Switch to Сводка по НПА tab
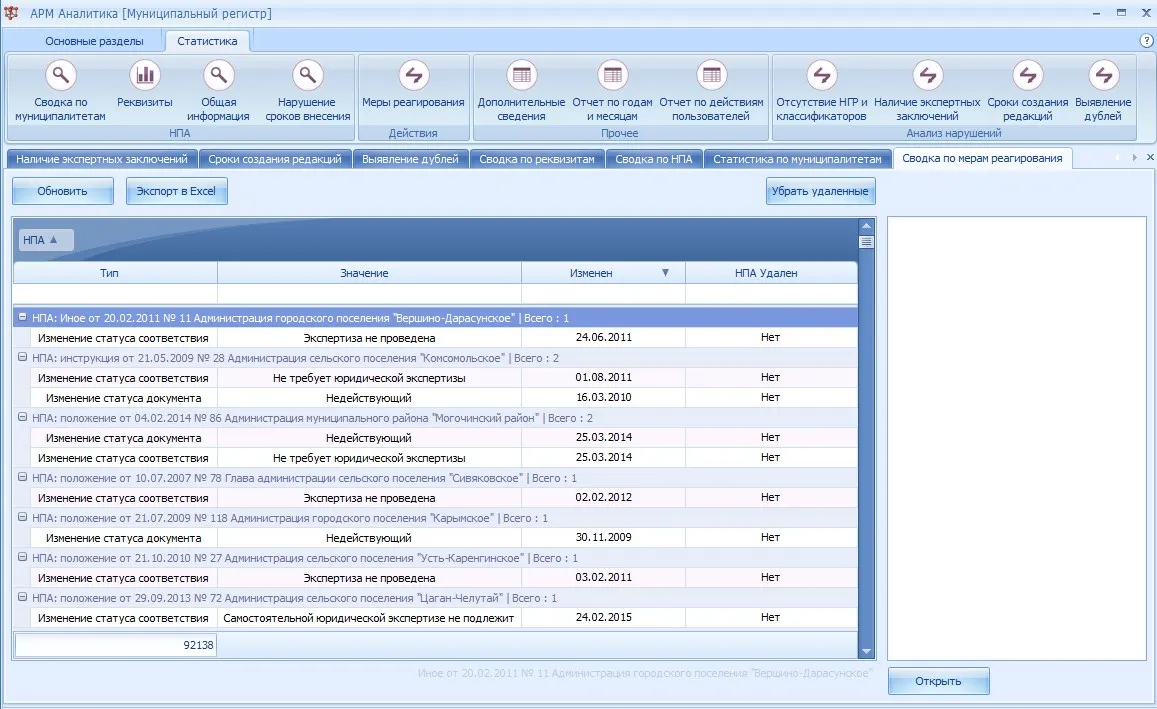Image resolution: width=1157 pixels, height=709 pixels. point(654,159)
